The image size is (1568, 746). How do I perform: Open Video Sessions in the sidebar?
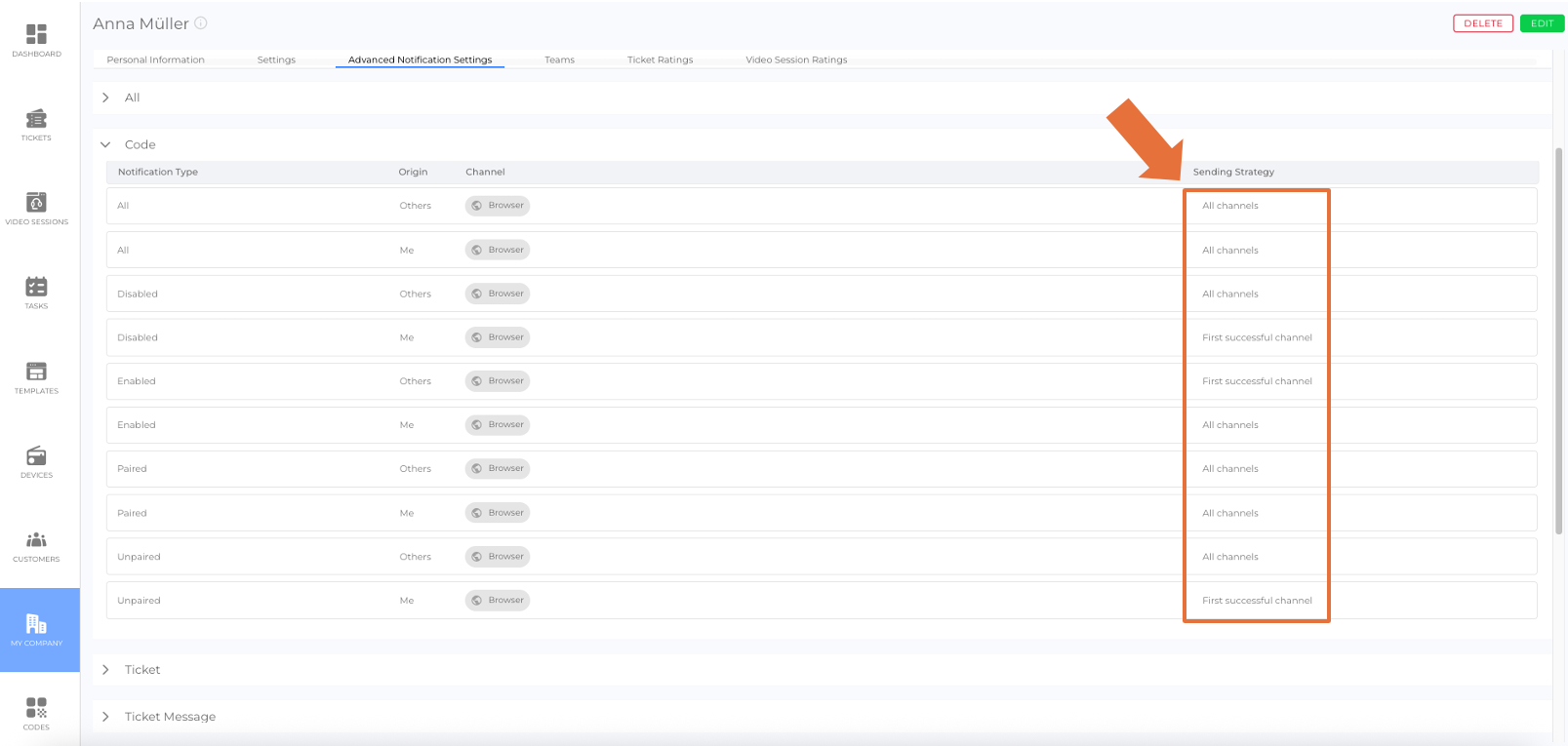pos(36,203)
